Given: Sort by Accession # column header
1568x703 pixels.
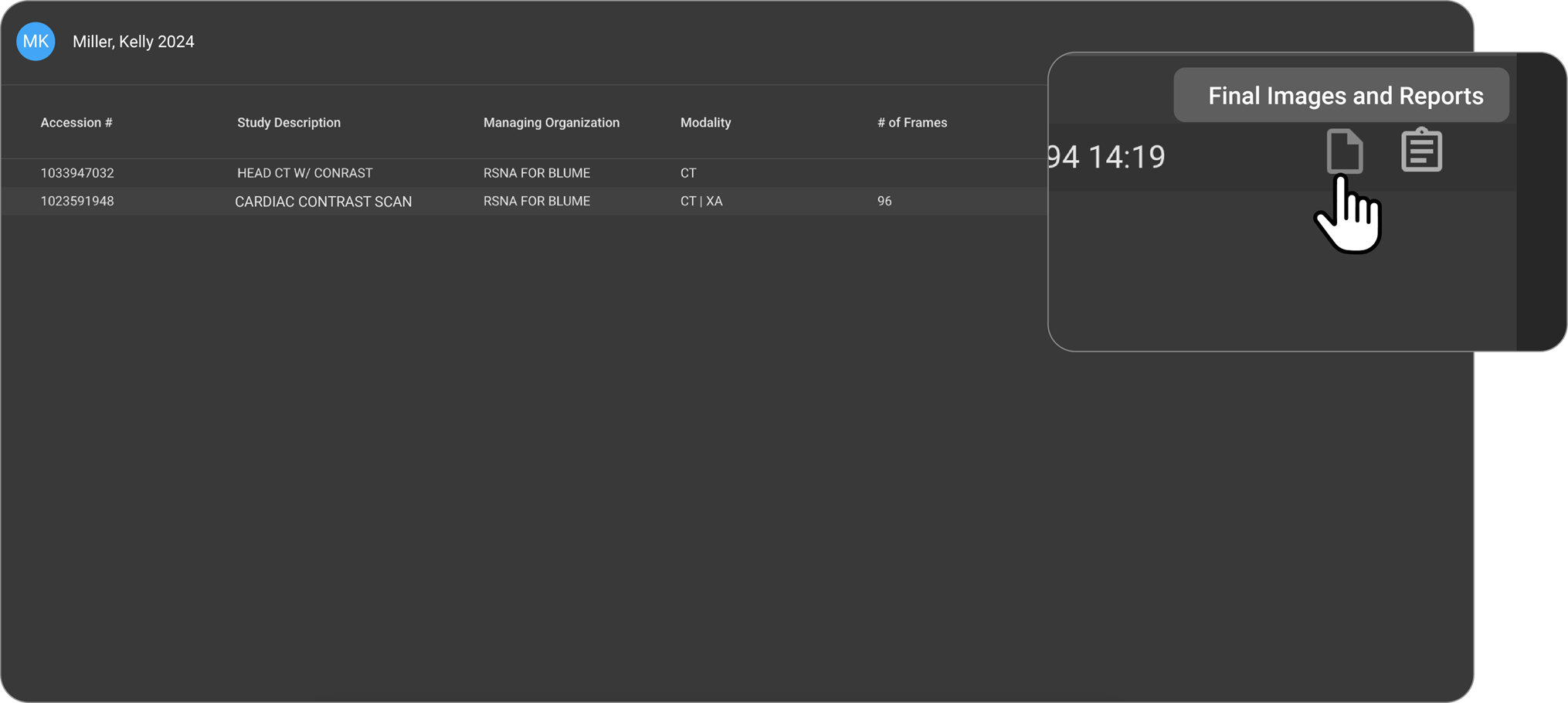Looking at the screenshot, I should 76,123.
